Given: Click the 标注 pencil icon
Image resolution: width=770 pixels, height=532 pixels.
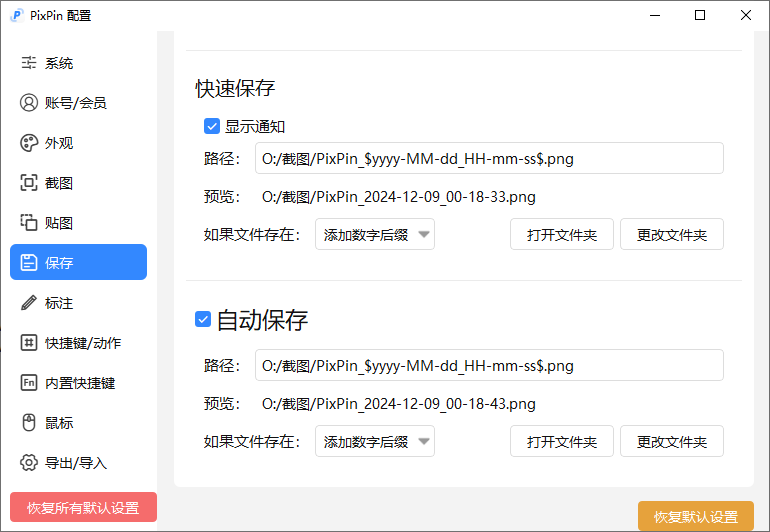Looking at the screenshot, I should pos(28,303).
